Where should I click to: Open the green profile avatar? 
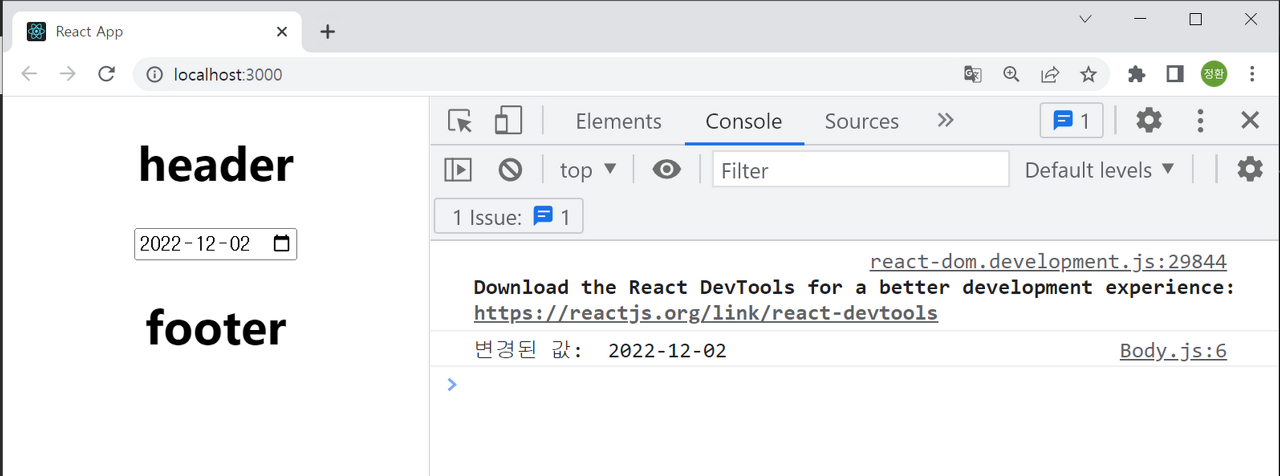click(x=1214, y=74)
